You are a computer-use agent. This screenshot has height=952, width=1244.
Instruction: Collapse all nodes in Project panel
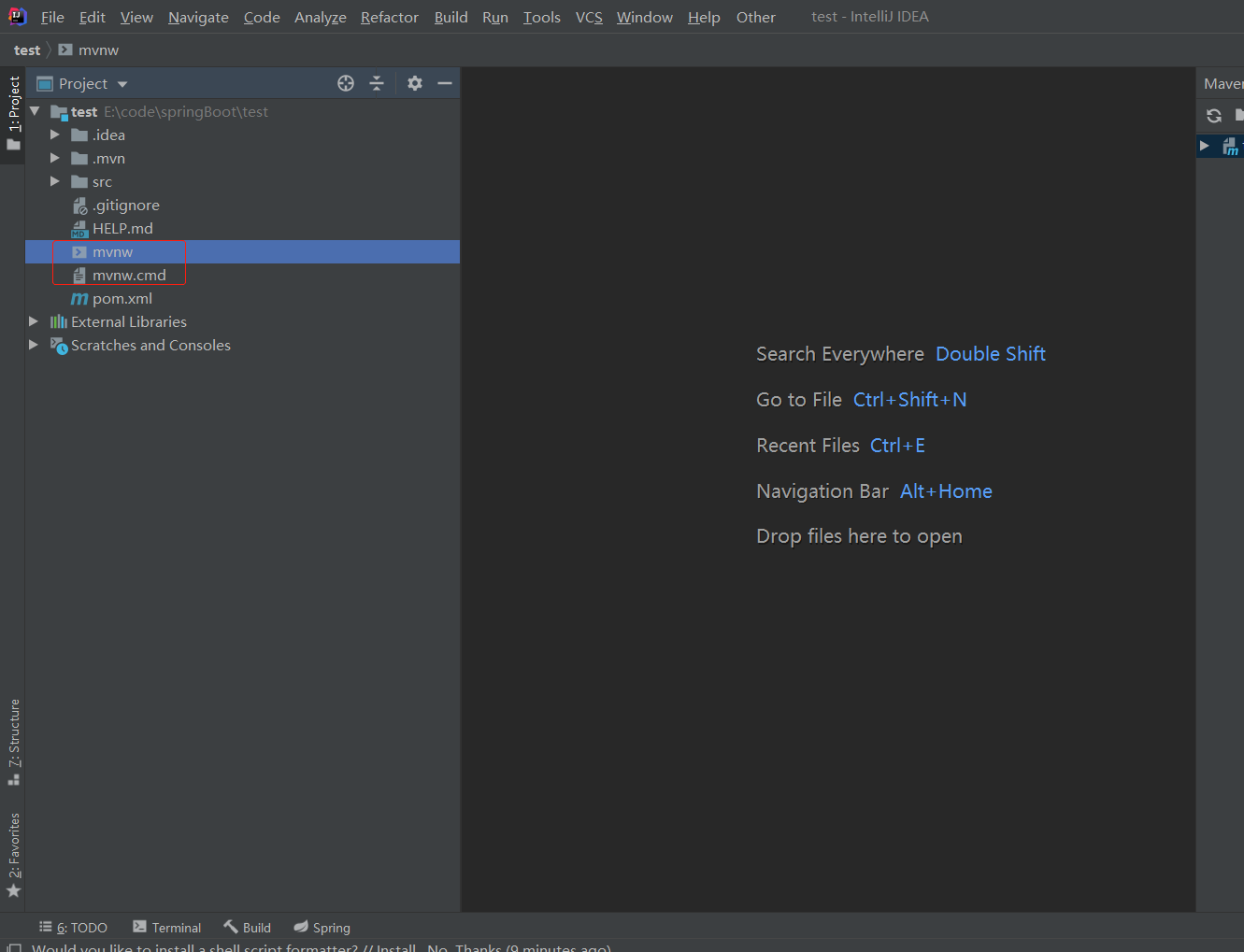(x=377, y=83)
